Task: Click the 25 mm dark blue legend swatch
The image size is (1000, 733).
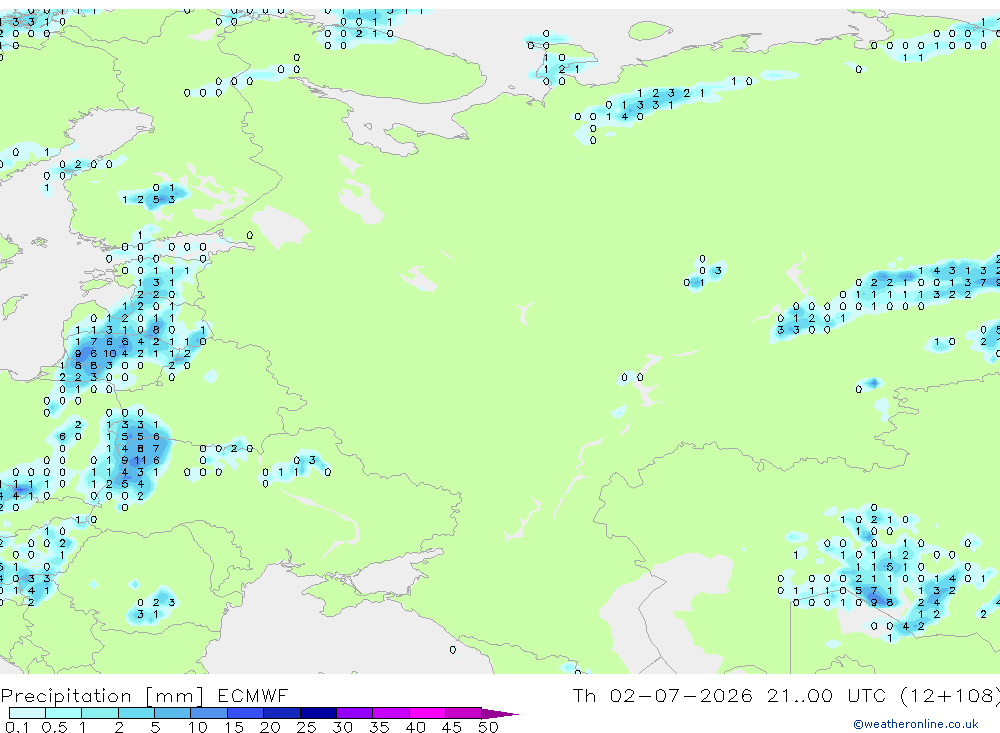Action: 318,713
